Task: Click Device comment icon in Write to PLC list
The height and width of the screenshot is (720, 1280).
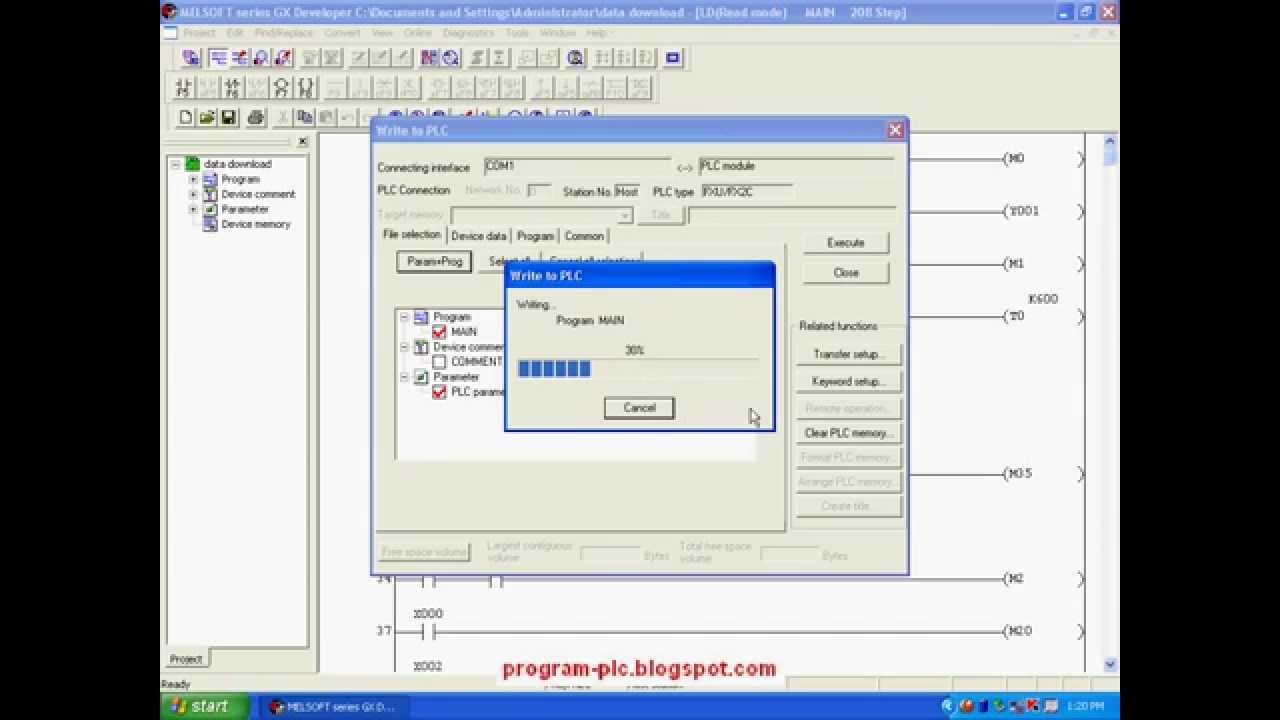Action: click(421, 347)
